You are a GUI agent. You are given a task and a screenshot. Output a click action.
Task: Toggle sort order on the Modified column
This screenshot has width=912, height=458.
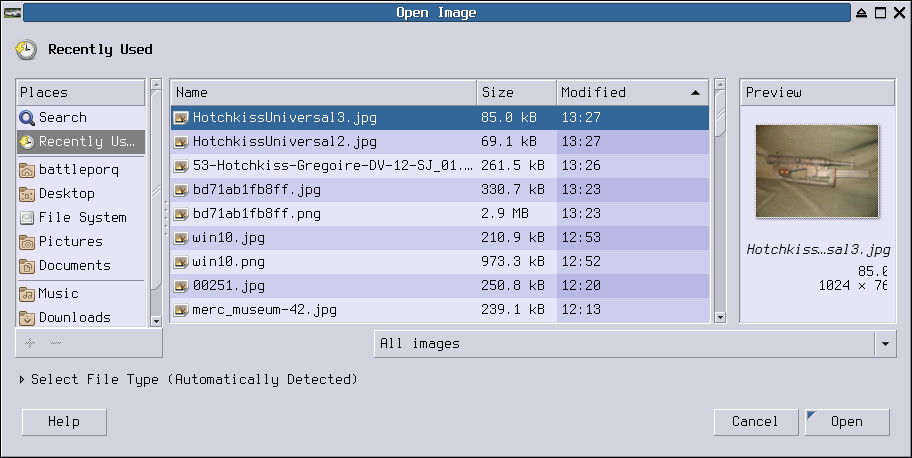tap(632, 93)
